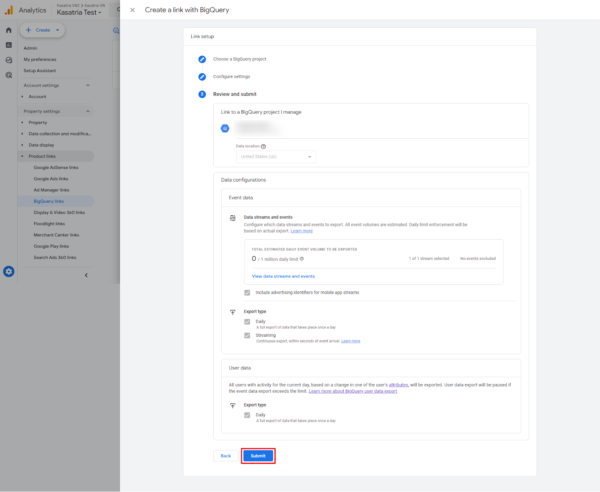This screenshot has width=600, height=492.
Task: Expand the Account tree item
Action: pyautogui.click(x=22, y=97)
